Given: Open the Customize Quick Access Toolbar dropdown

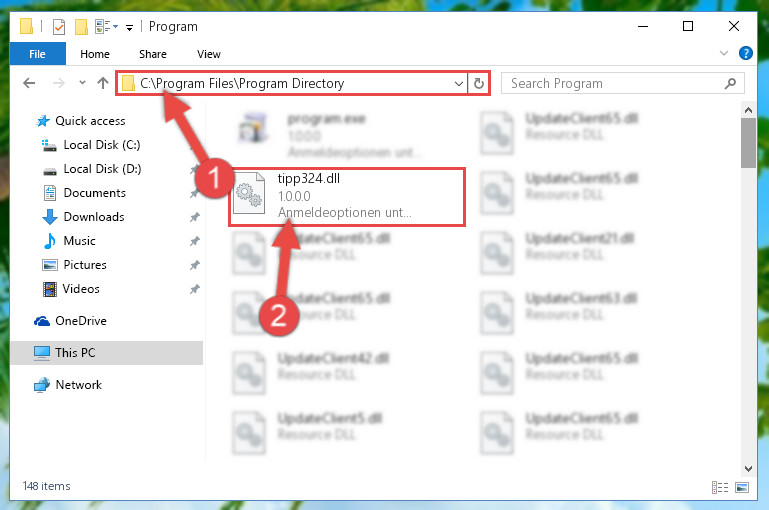Looking at the screenshot, I should (x=129, y=28).
